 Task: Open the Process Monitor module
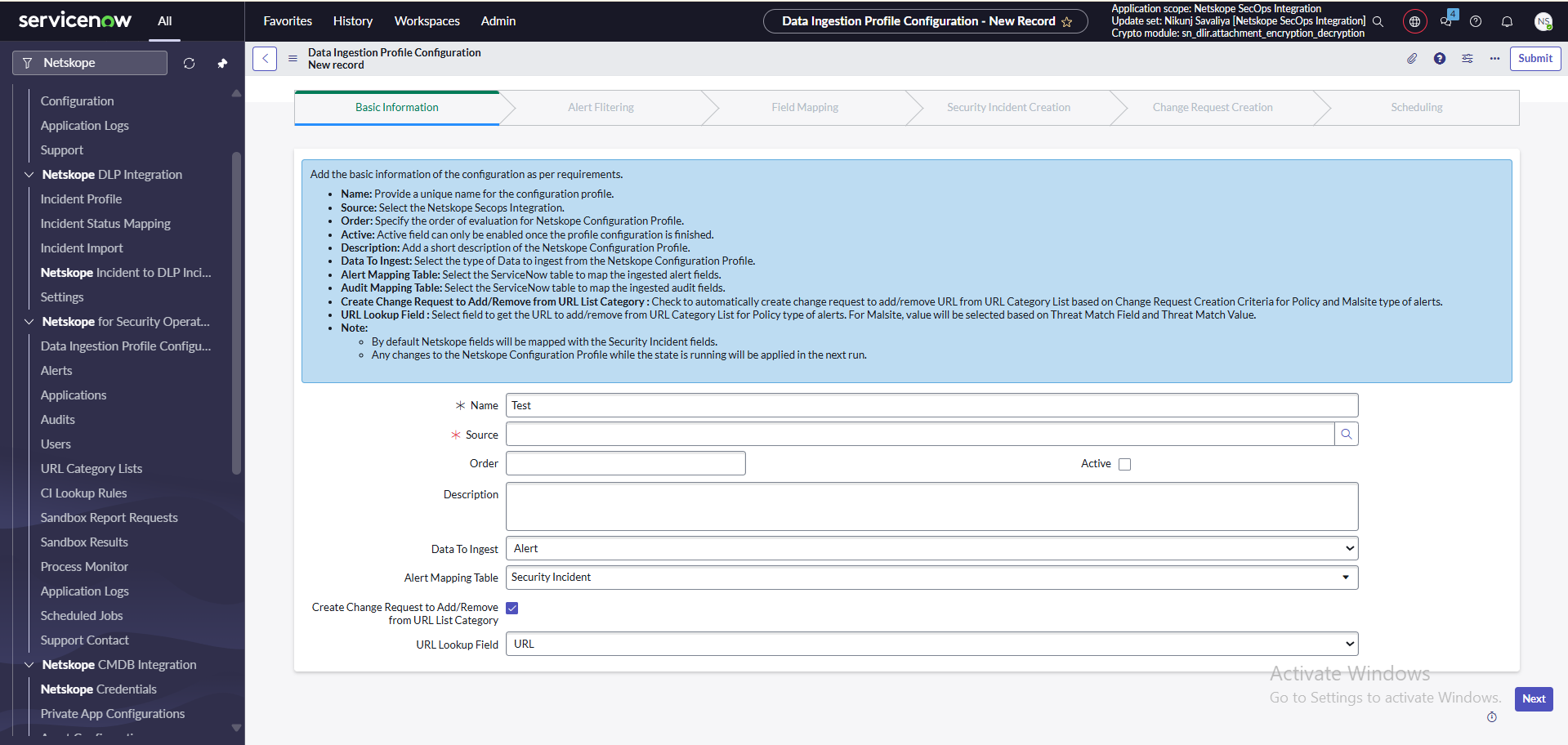(84, 567)
